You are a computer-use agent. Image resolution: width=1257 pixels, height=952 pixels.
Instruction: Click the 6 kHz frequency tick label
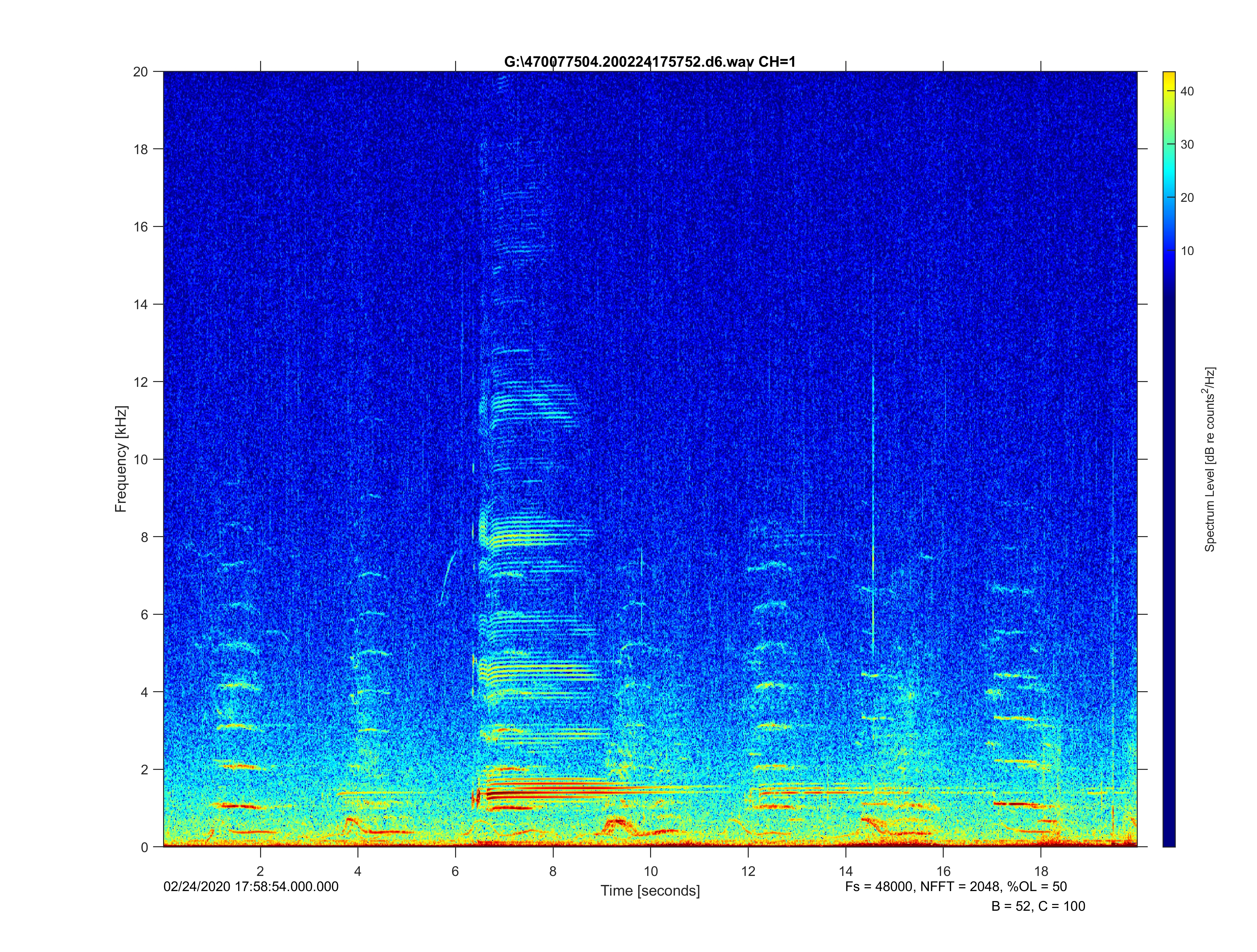[144, 614]
